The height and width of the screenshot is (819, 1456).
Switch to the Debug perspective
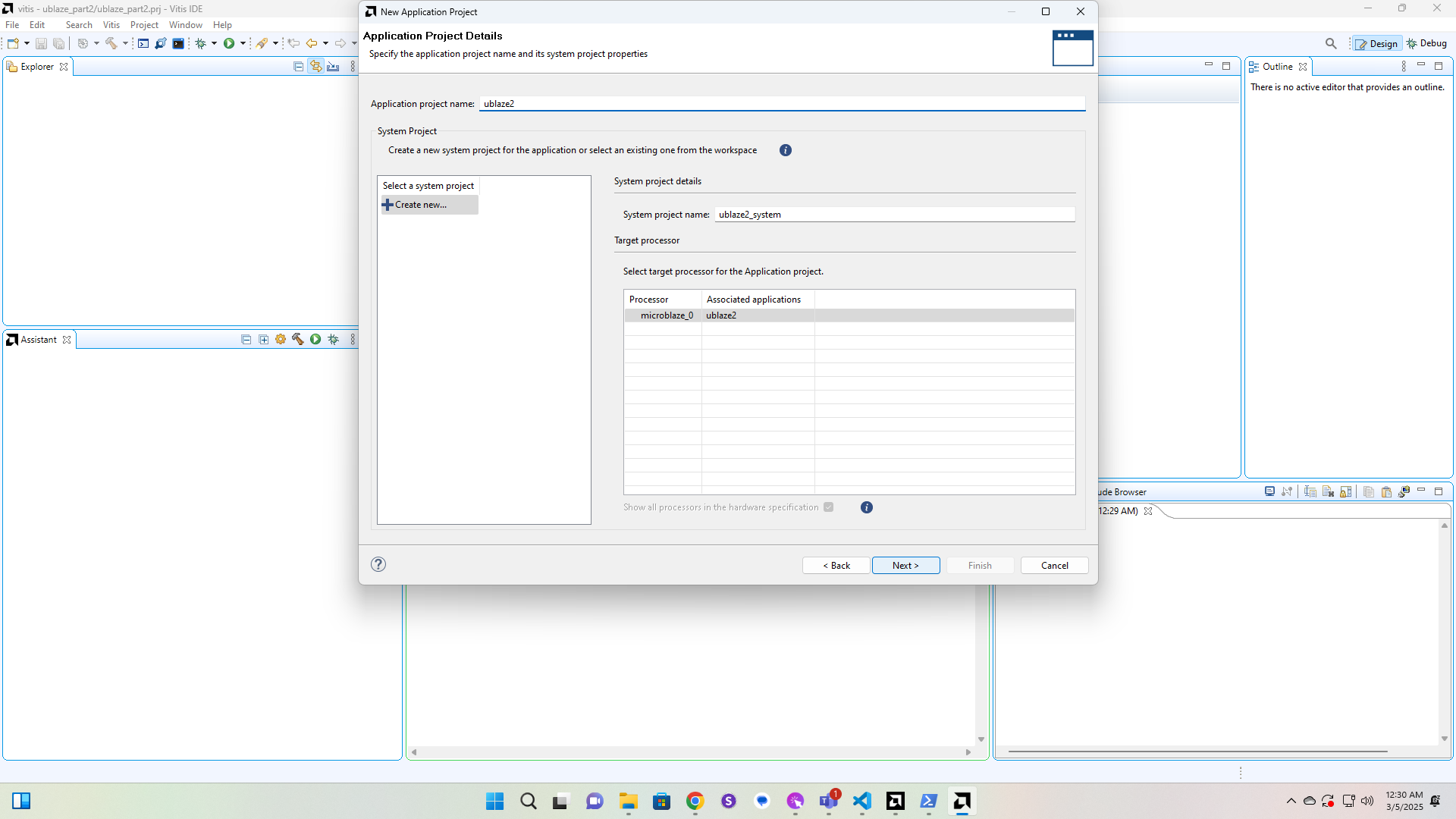pos(1426,44)
